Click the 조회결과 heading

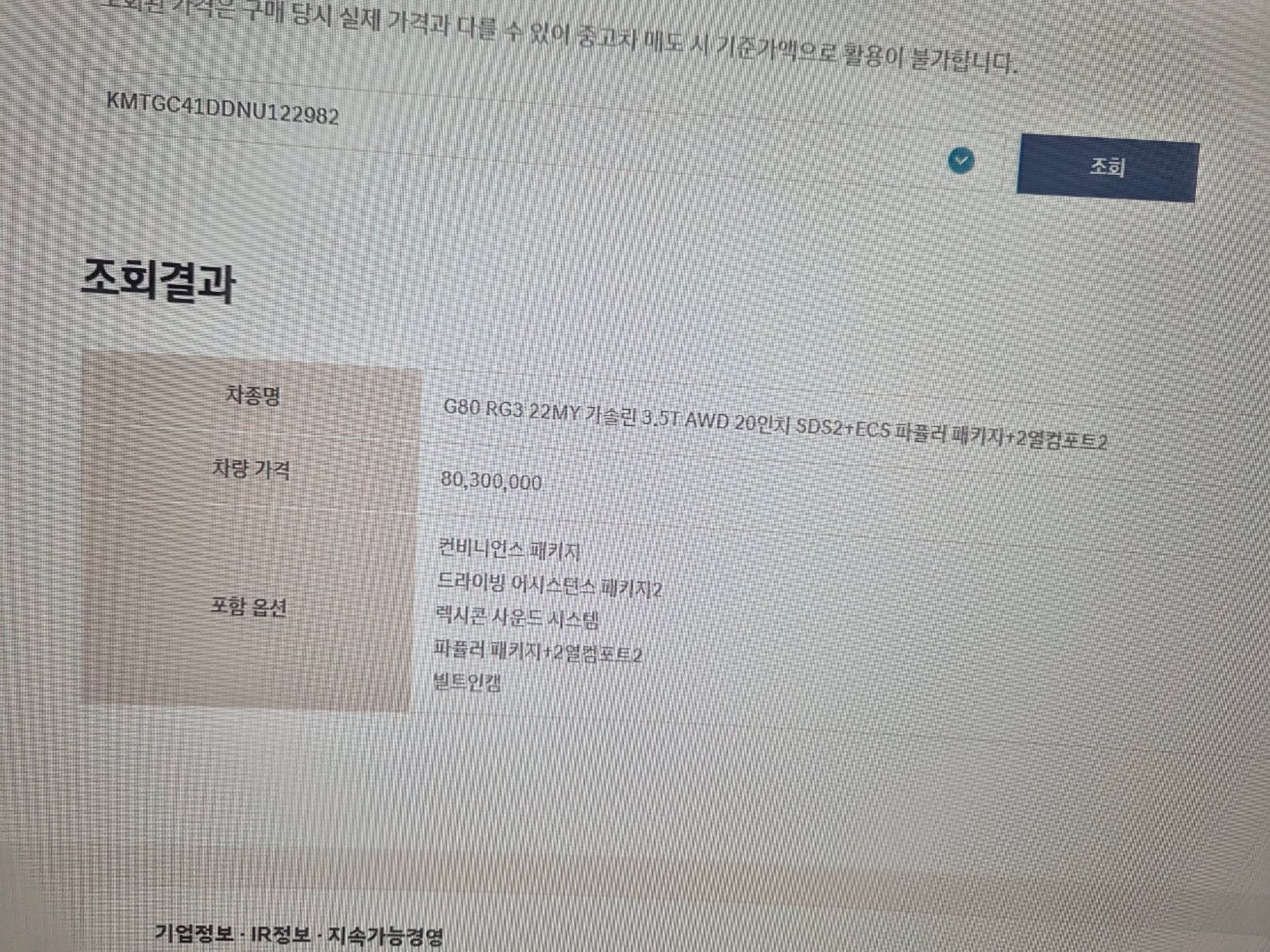158,278
